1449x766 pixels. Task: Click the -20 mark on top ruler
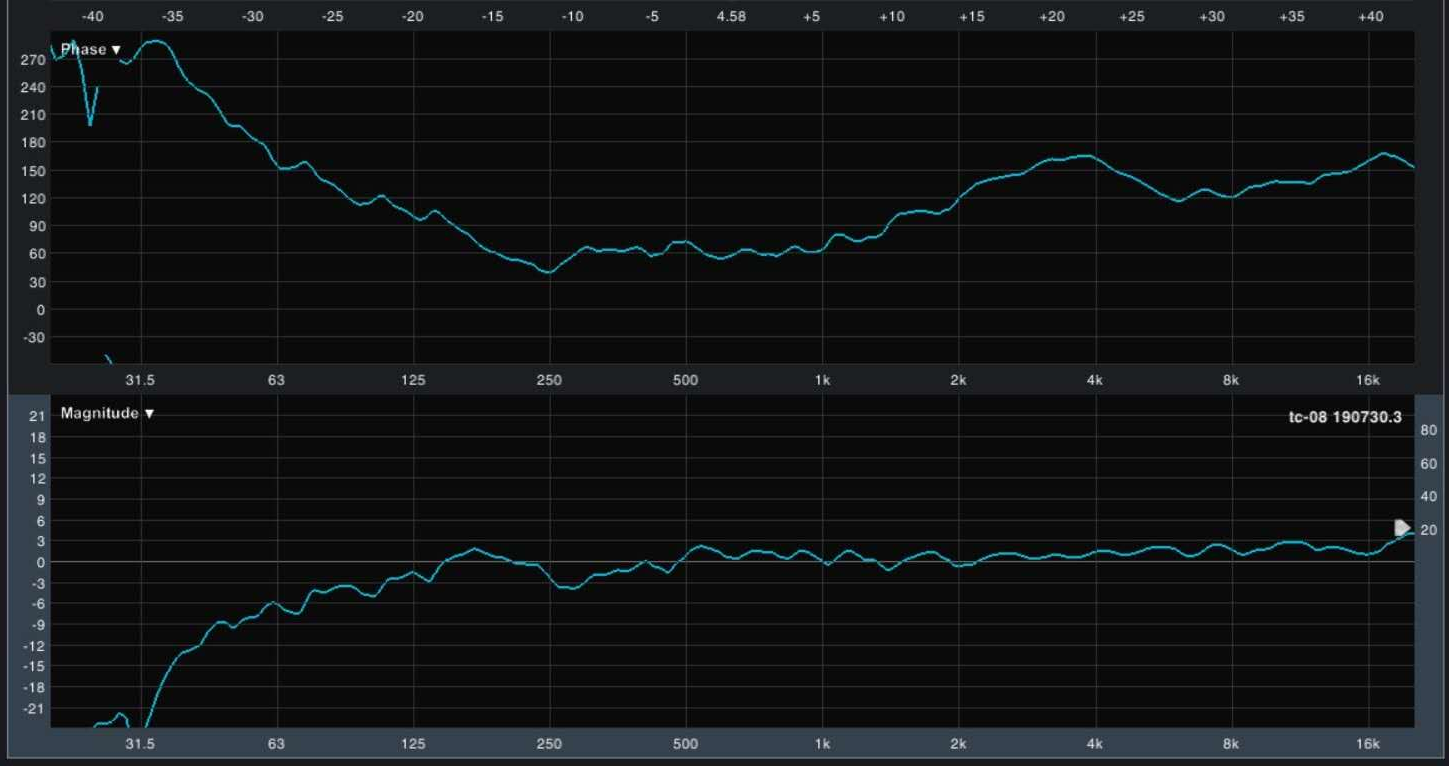412,17
